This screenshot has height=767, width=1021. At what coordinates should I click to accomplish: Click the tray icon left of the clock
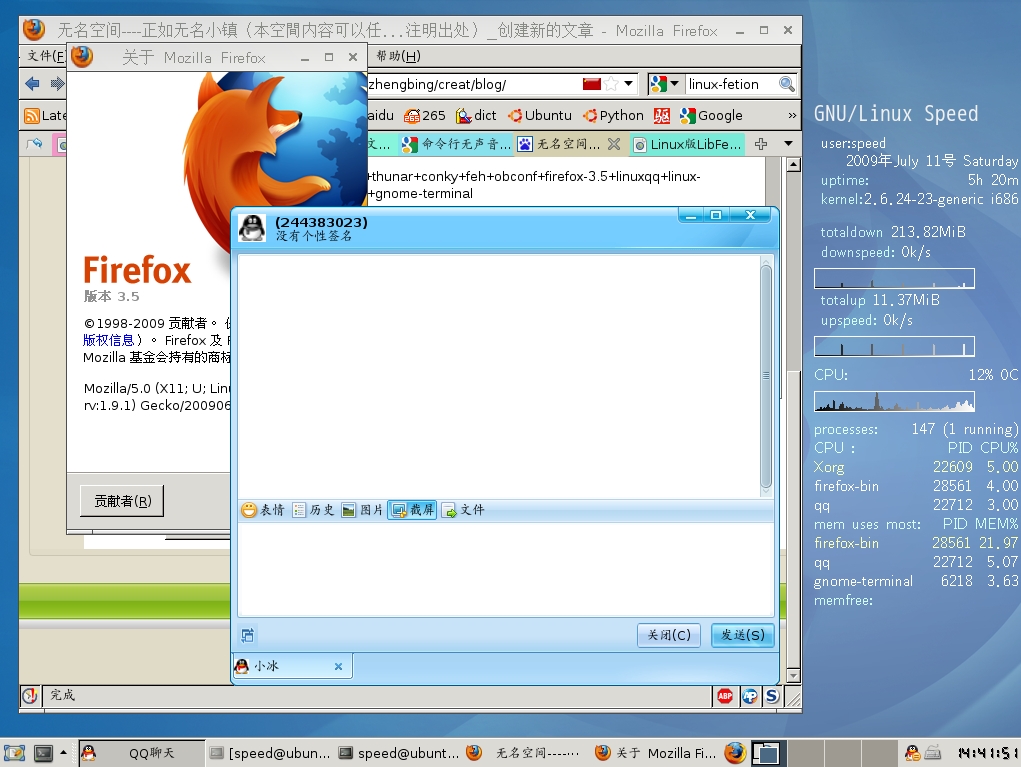[x=933, y=753]
